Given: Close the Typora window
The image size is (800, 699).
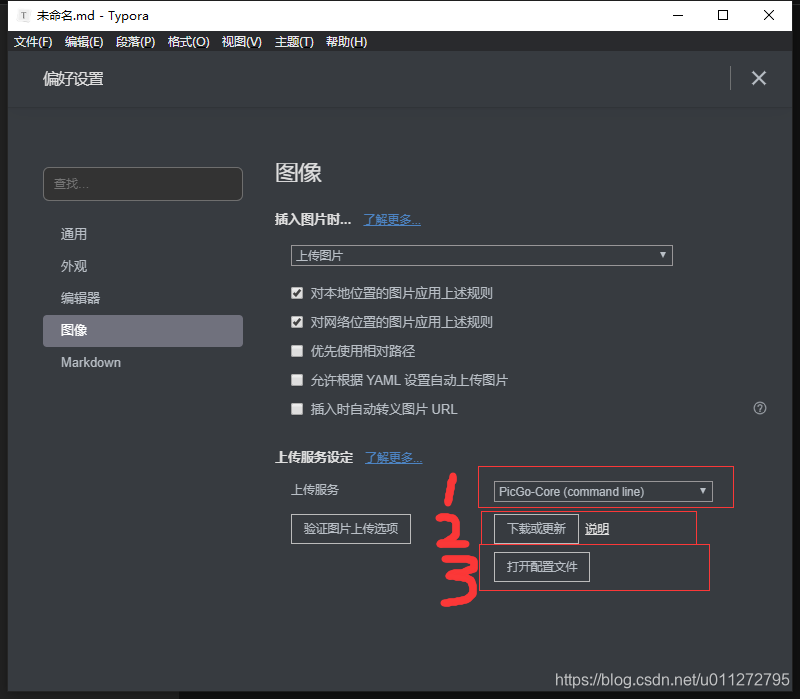Looking at the screenshot, I should (x=769, y=15).
